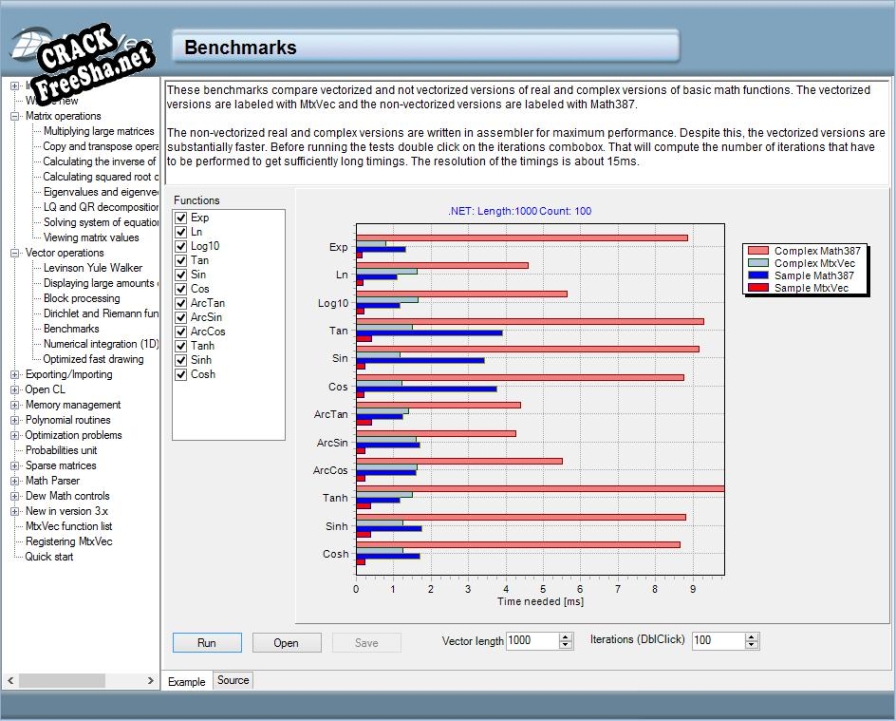
Task: Expand the Open CL tree node
Action: tap(15, 390)
